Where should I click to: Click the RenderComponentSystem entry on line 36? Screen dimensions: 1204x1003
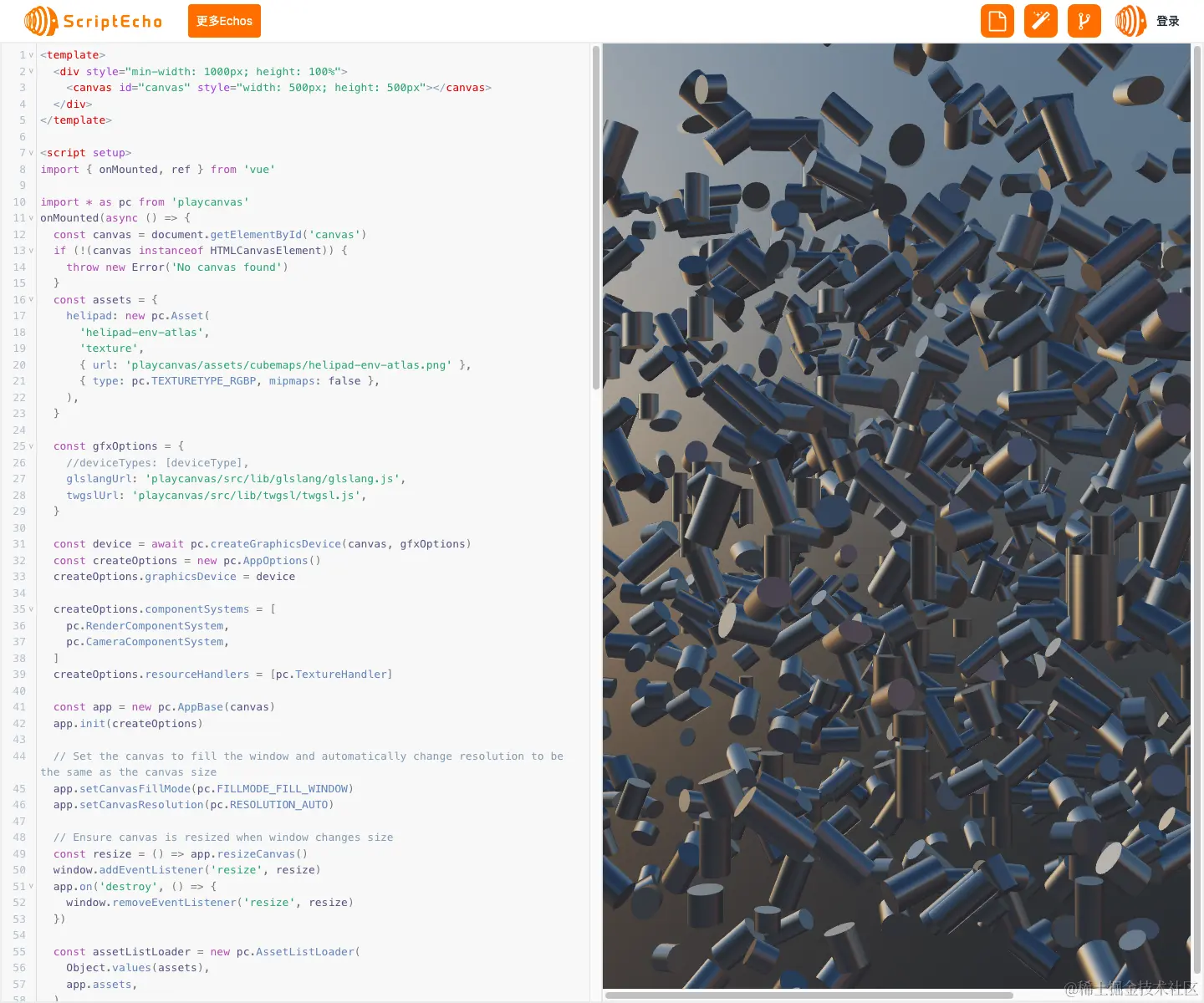[x=155, y=626]
